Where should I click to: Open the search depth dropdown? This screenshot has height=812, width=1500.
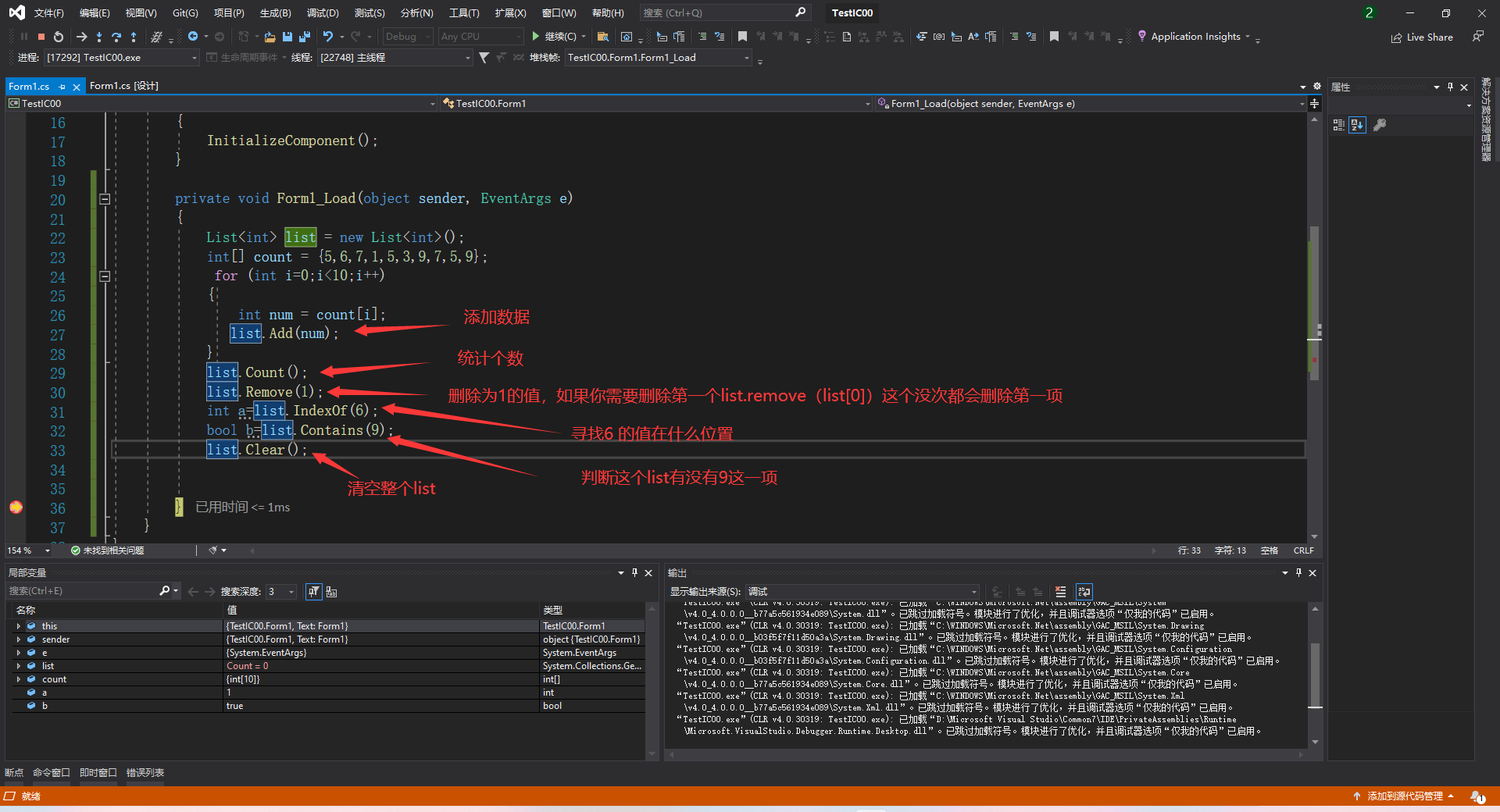click(280, 592)
